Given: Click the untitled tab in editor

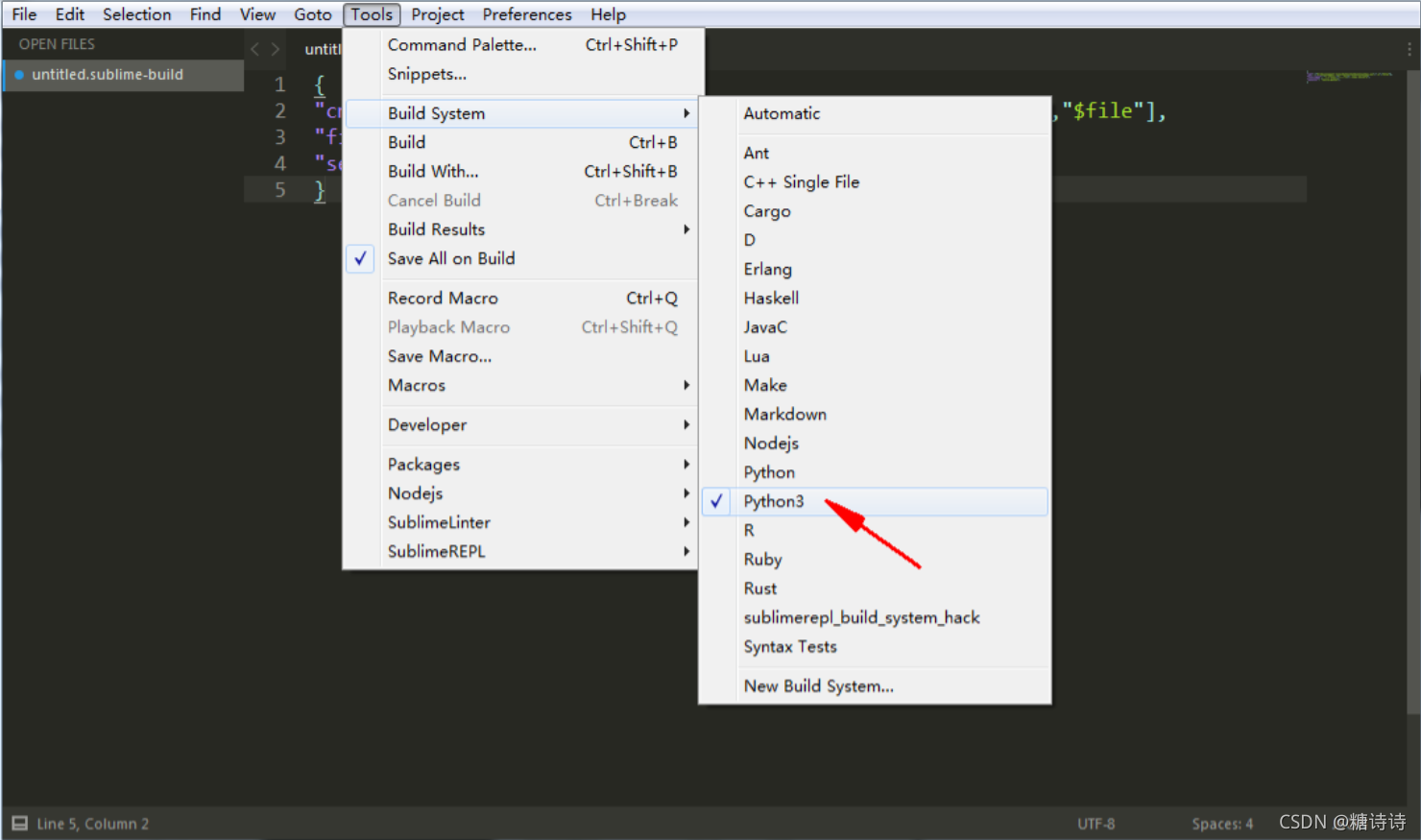Looking at the screenshot, I should (321, 49).
